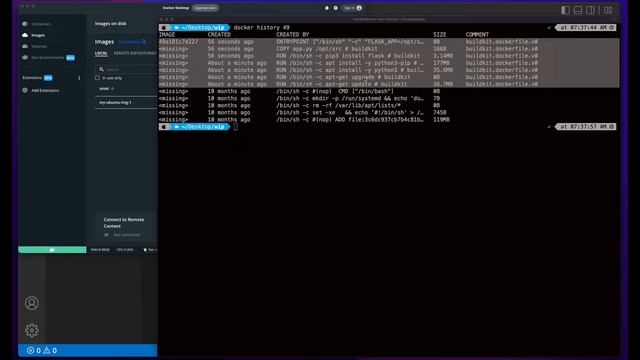Image resolution: width=640 pixels, height=360 pixels.
Task: Click the COMMENT column header
Action: click(477, 35)
